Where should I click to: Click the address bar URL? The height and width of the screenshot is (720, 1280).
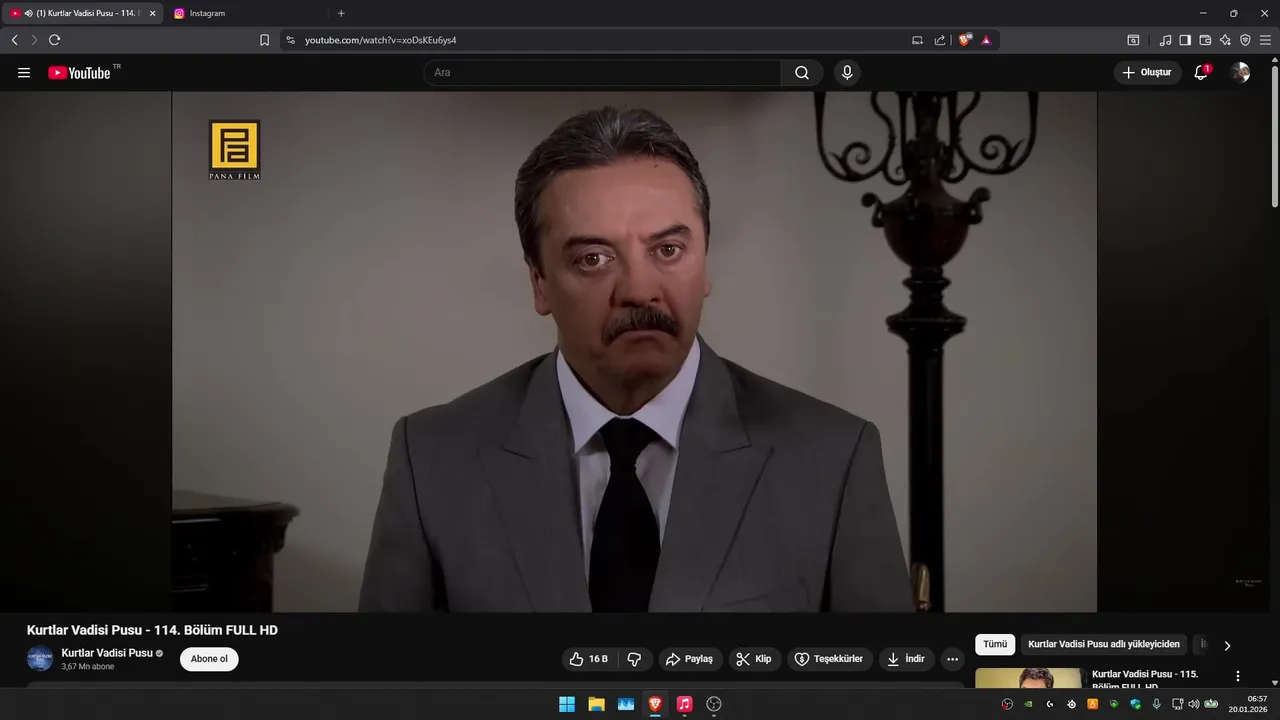click(381, 40)
